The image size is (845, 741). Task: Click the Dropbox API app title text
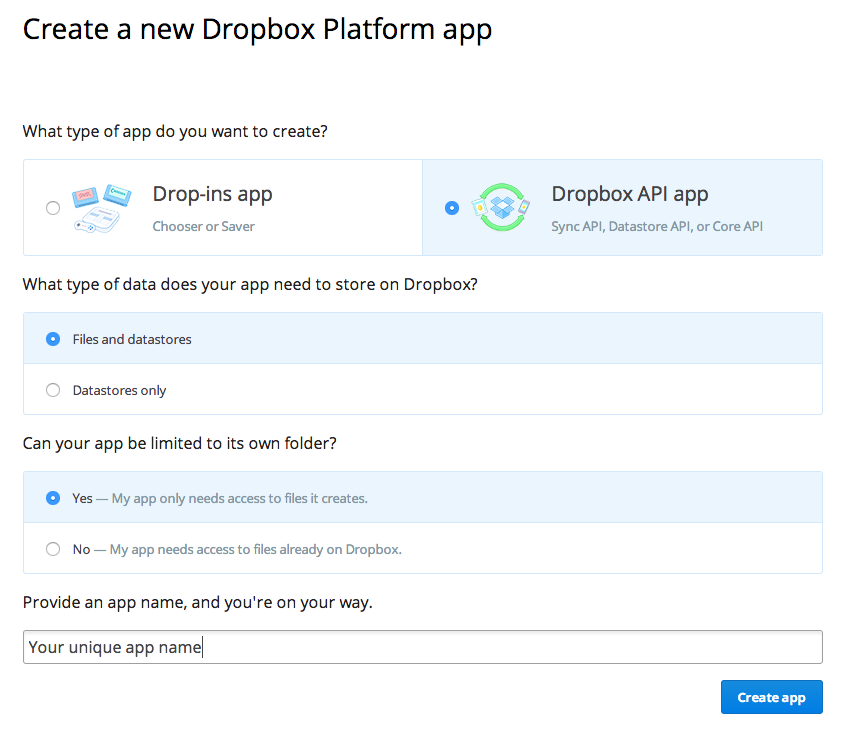point(629,194)
